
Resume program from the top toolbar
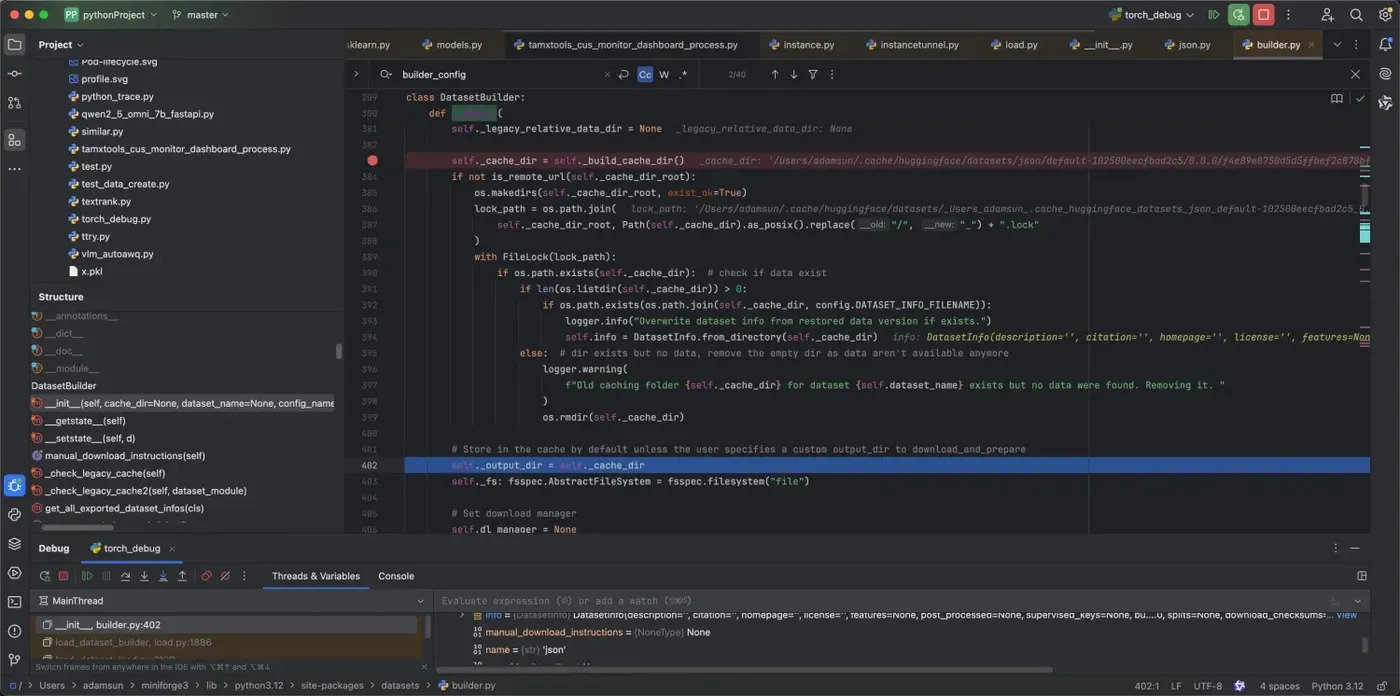tap(1214, 15)
